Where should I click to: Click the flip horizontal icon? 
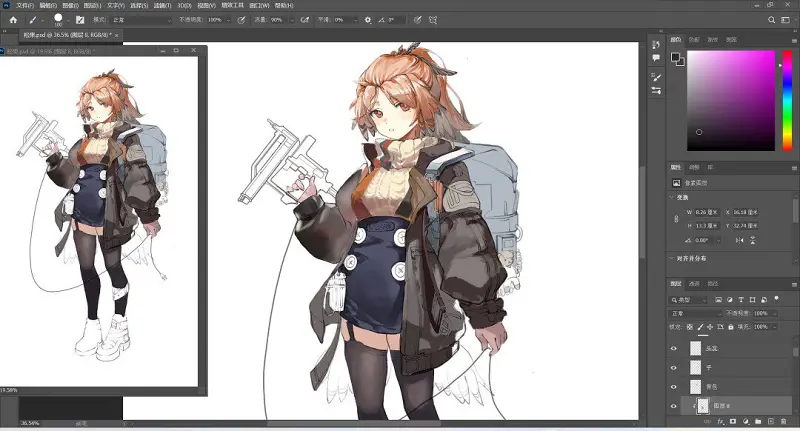(x=739, y=240)
